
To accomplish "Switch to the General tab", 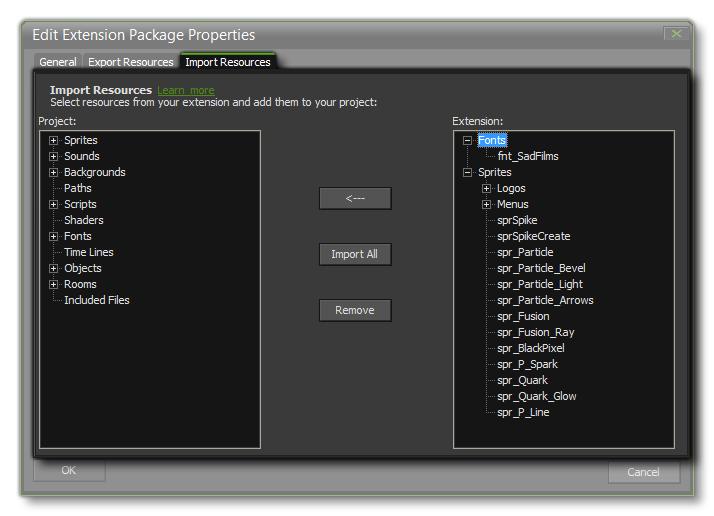I will (x=57, y=62).
